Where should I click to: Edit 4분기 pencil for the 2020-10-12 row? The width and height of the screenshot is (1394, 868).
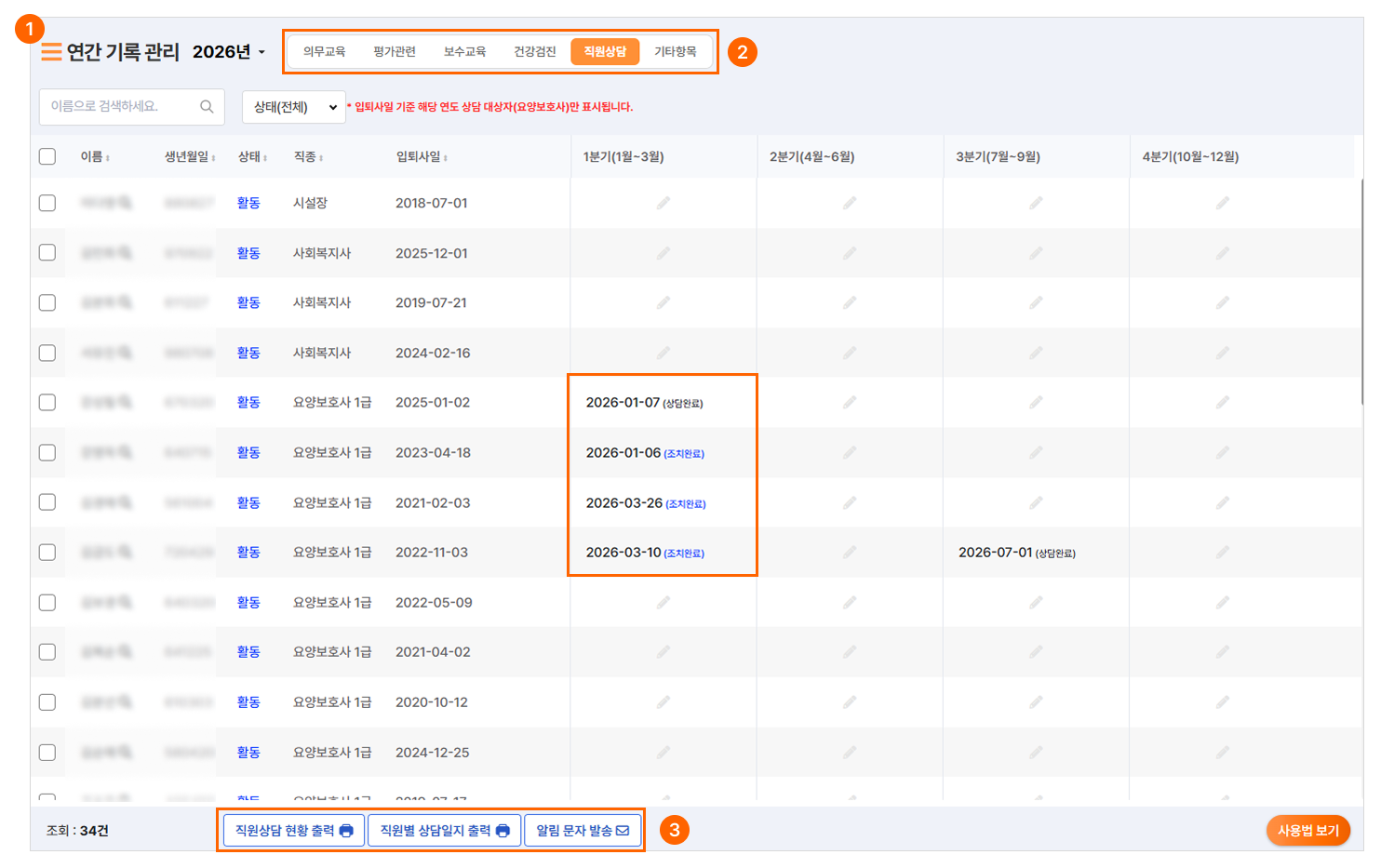[1223, 701]
